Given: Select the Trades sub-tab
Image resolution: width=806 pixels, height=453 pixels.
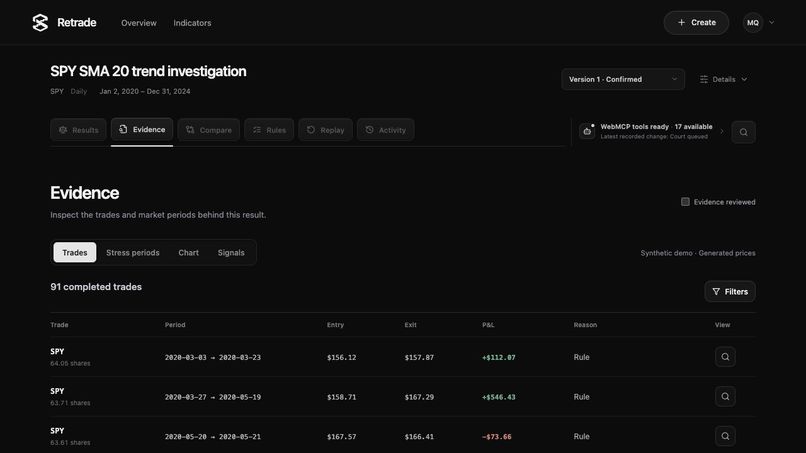Looking at the screenshot, I should pos(75,252).
